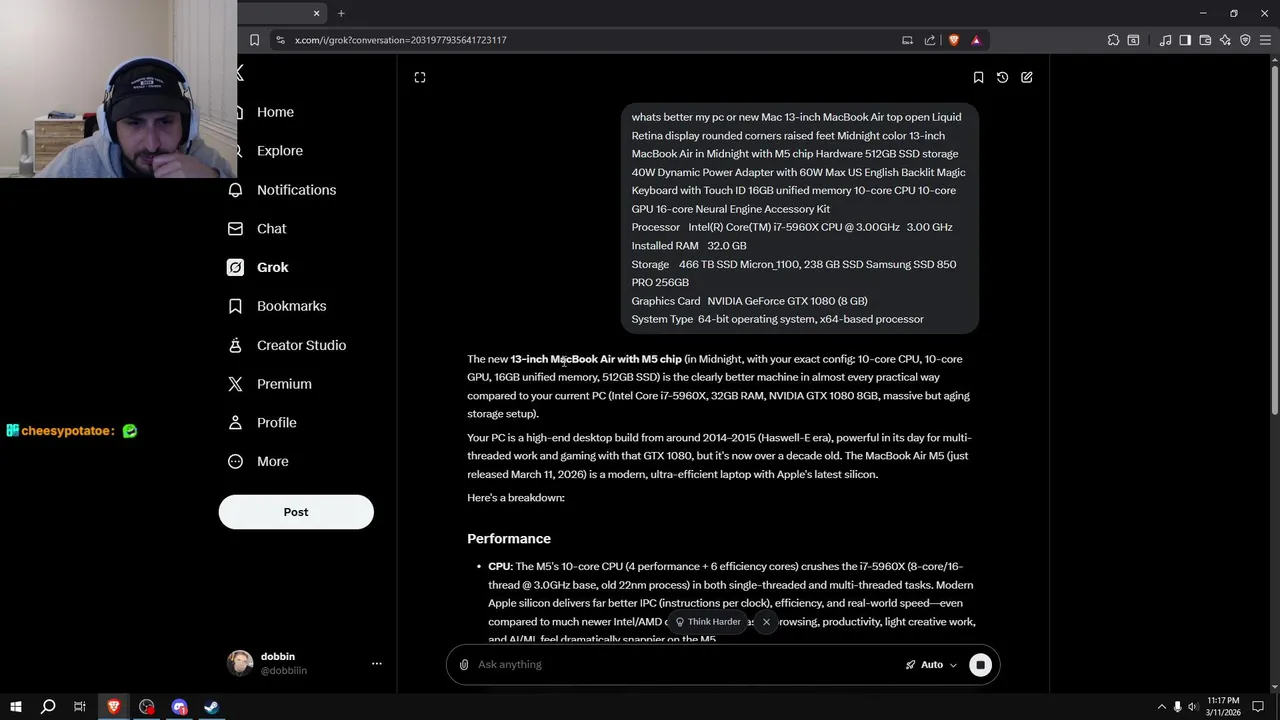The width and height of the screenshot is (1280, 720).
Task: Click the Creator Studio flask icon
Action: point(235,345)
